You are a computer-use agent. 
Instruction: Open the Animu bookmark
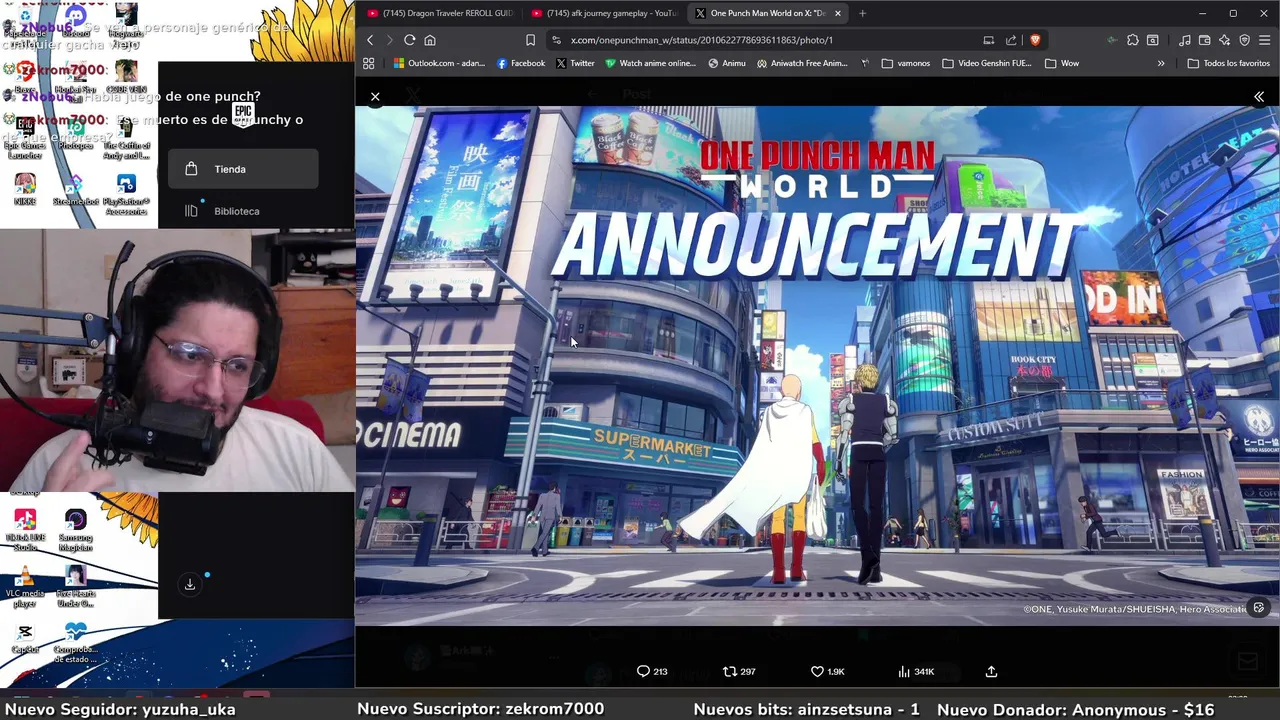coord(727,63)
